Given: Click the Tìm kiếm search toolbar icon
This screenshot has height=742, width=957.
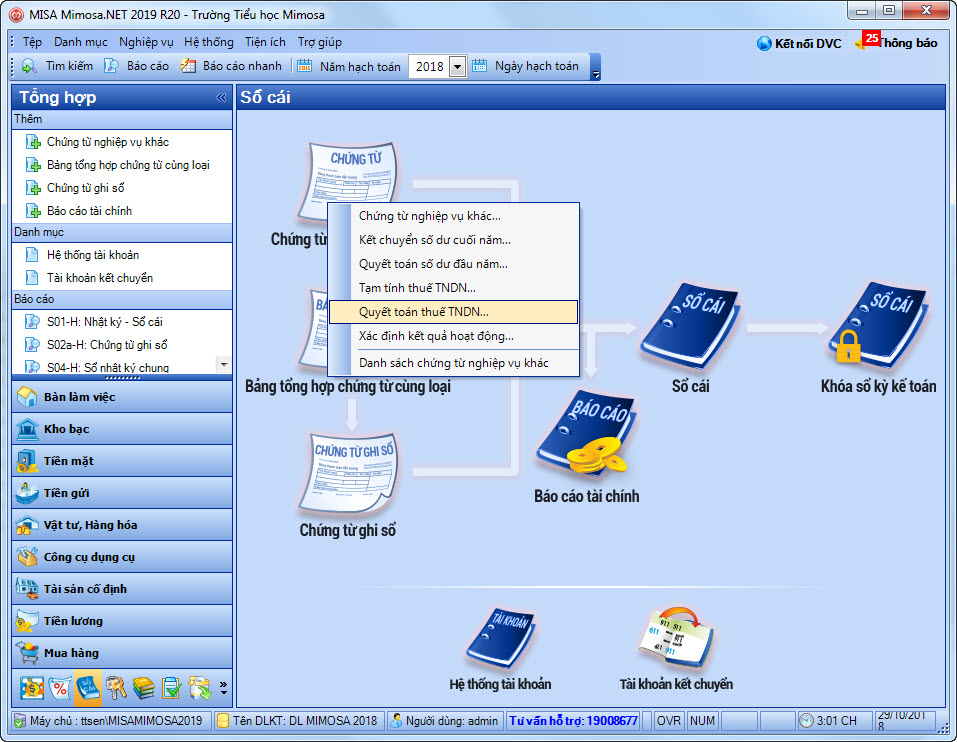Looking at the screenshot, I should point(29,66).
